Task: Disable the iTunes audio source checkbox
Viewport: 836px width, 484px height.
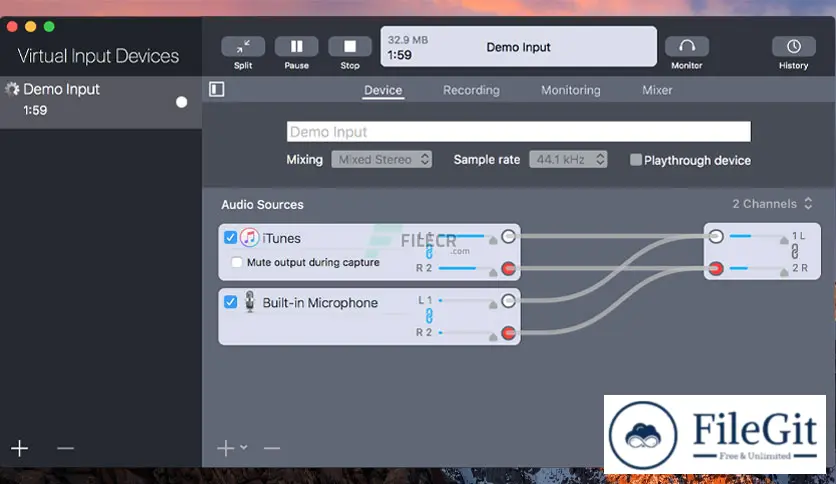Action: tap(231, 238)
